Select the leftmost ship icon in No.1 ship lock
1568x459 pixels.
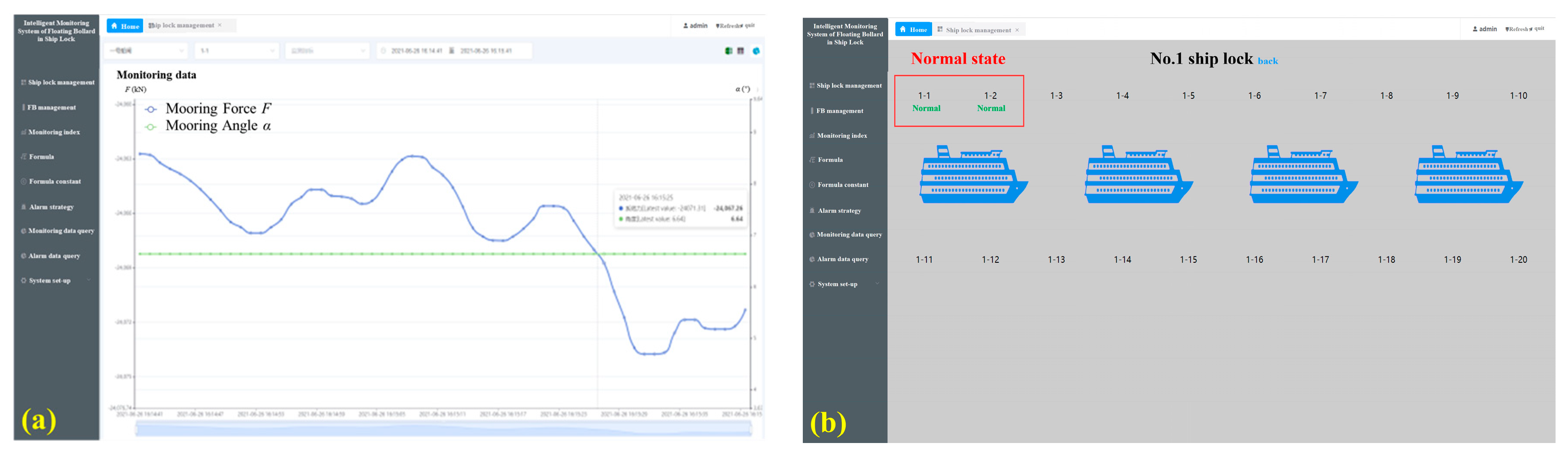973,175
